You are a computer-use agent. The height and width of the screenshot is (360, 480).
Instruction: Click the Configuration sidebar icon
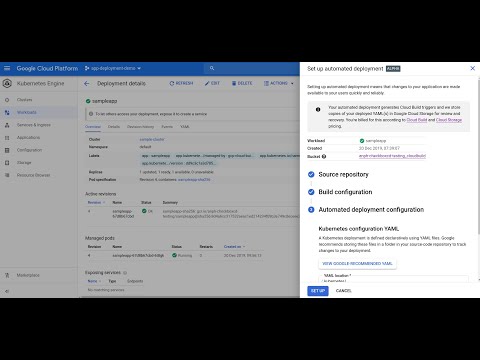(7, 150)
